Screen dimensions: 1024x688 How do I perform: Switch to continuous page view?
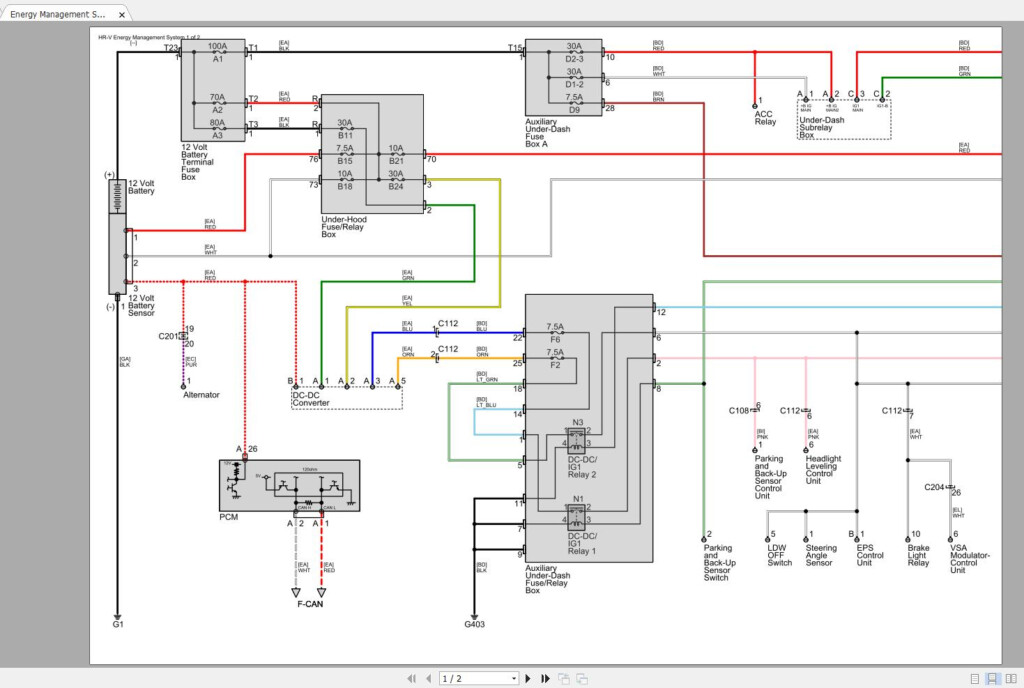point(992,679)
